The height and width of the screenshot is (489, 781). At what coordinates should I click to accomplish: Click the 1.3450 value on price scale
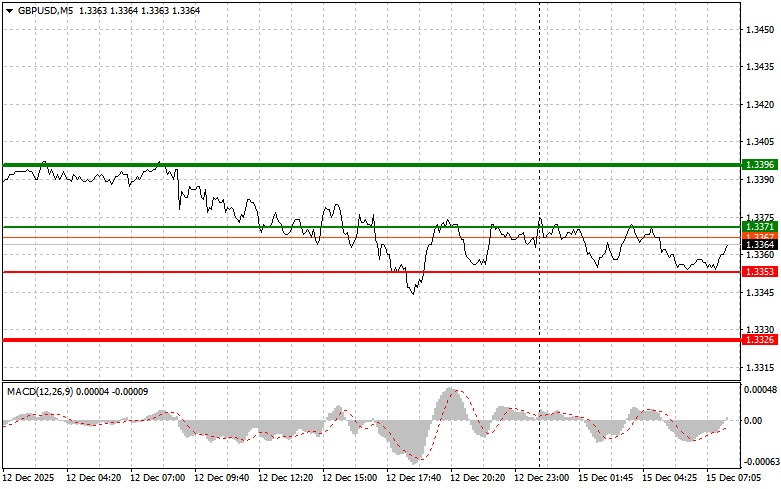(760, 30)
